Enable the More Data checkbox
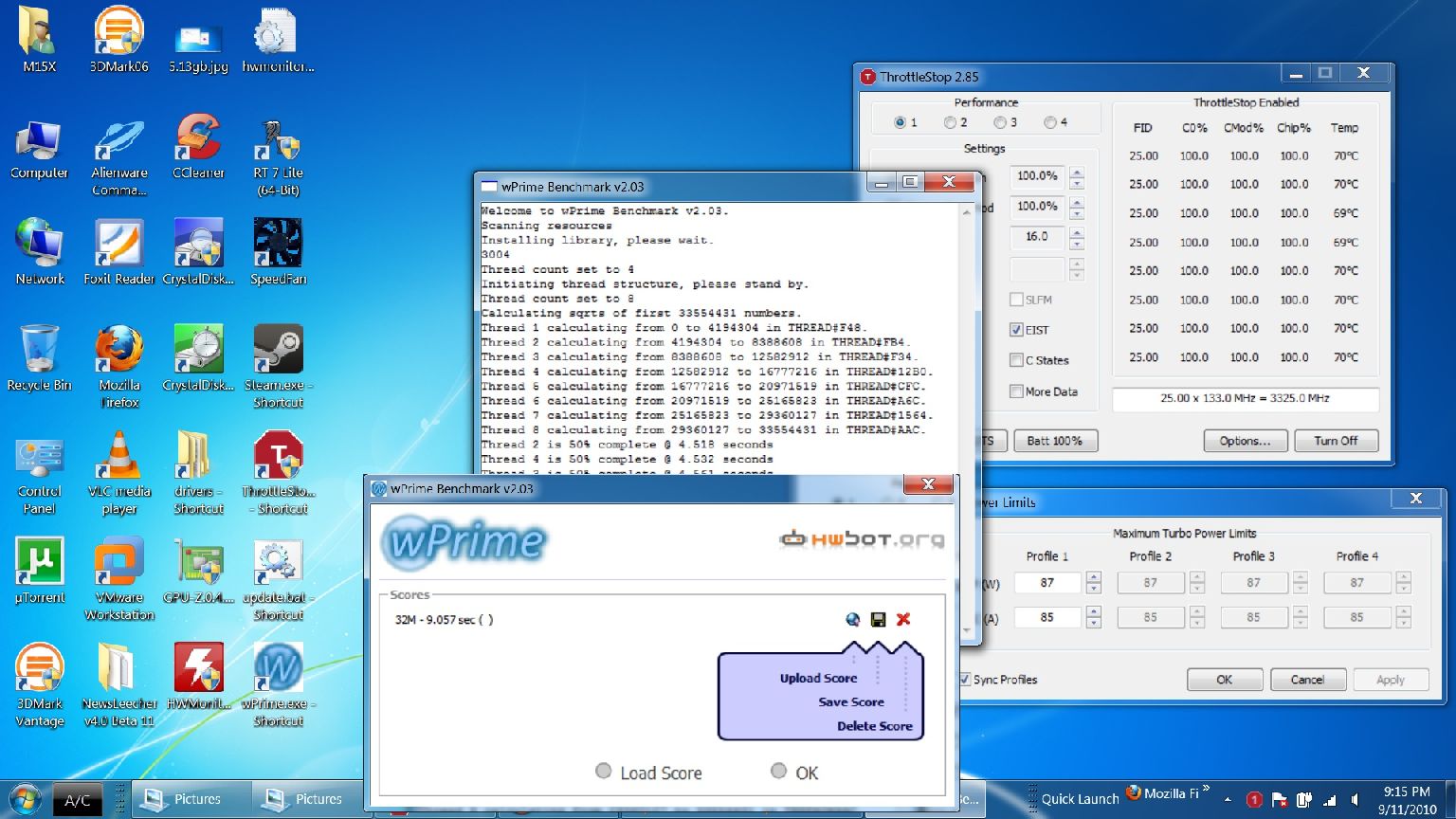This screenshot has width=1456, height=819. [x=1016, y=391]
